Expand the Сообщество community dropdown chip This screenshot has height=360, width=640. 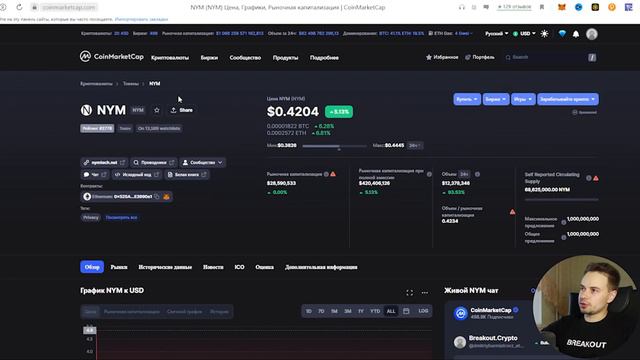click(x=203, y=162)
